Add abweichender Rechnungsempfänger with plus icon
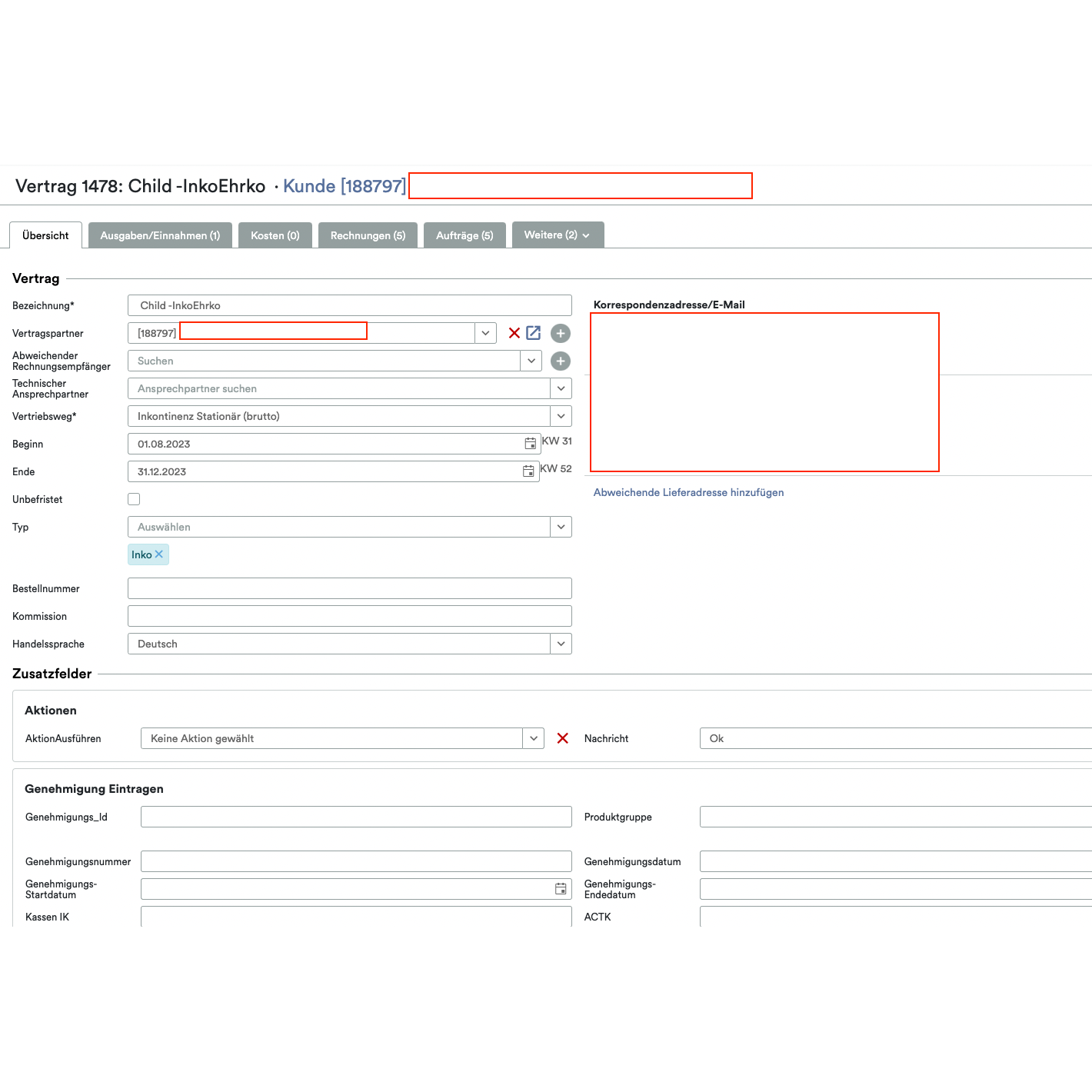The image size is (1092, 1092). (561, 361)
